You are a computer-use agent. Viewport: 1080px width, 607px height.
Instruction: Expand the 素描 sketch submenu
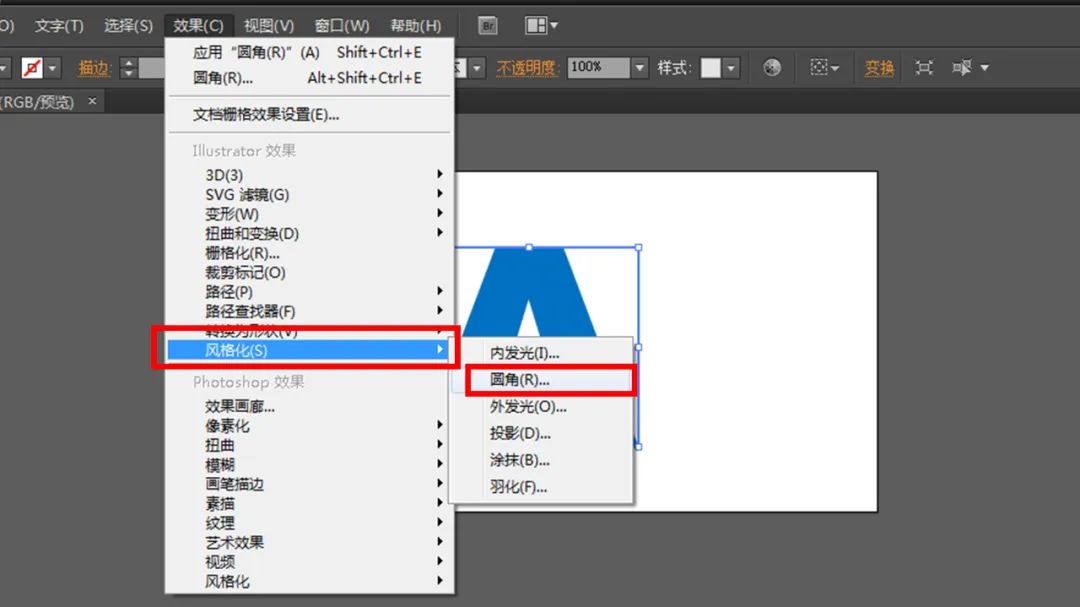(309, 504)
